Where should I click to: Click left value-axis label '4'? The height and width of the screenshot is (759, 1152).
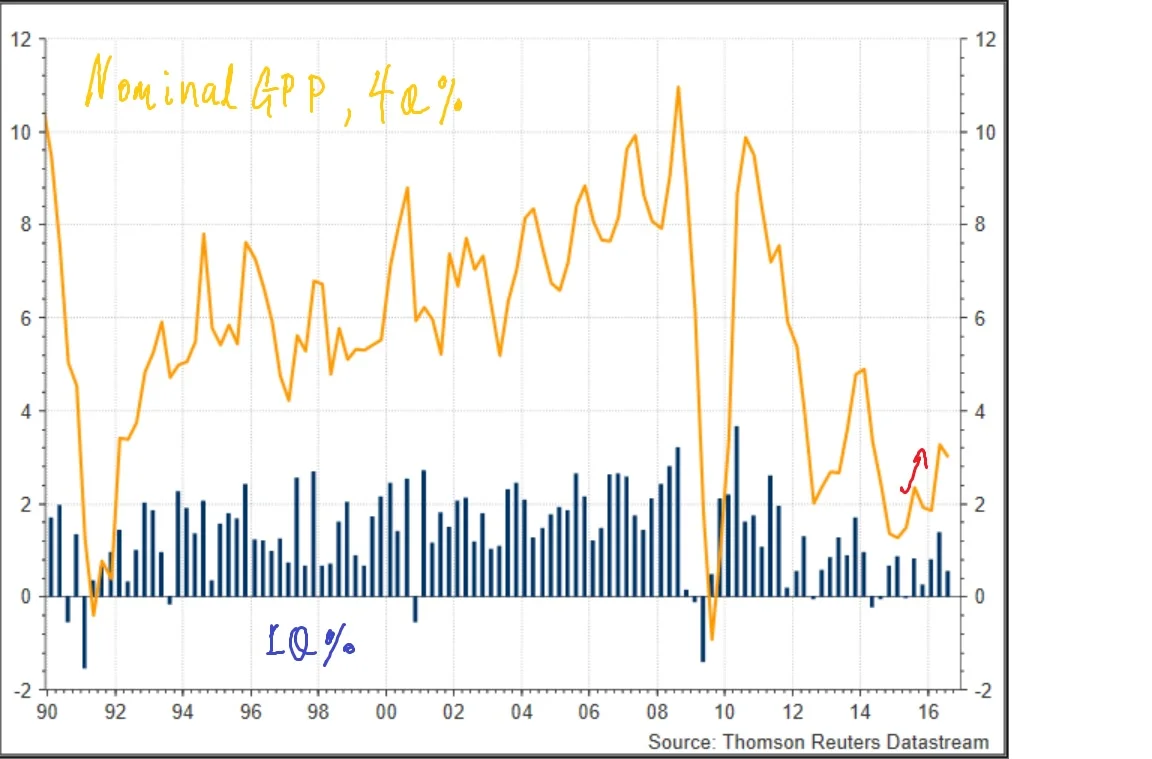coord(26,411)
